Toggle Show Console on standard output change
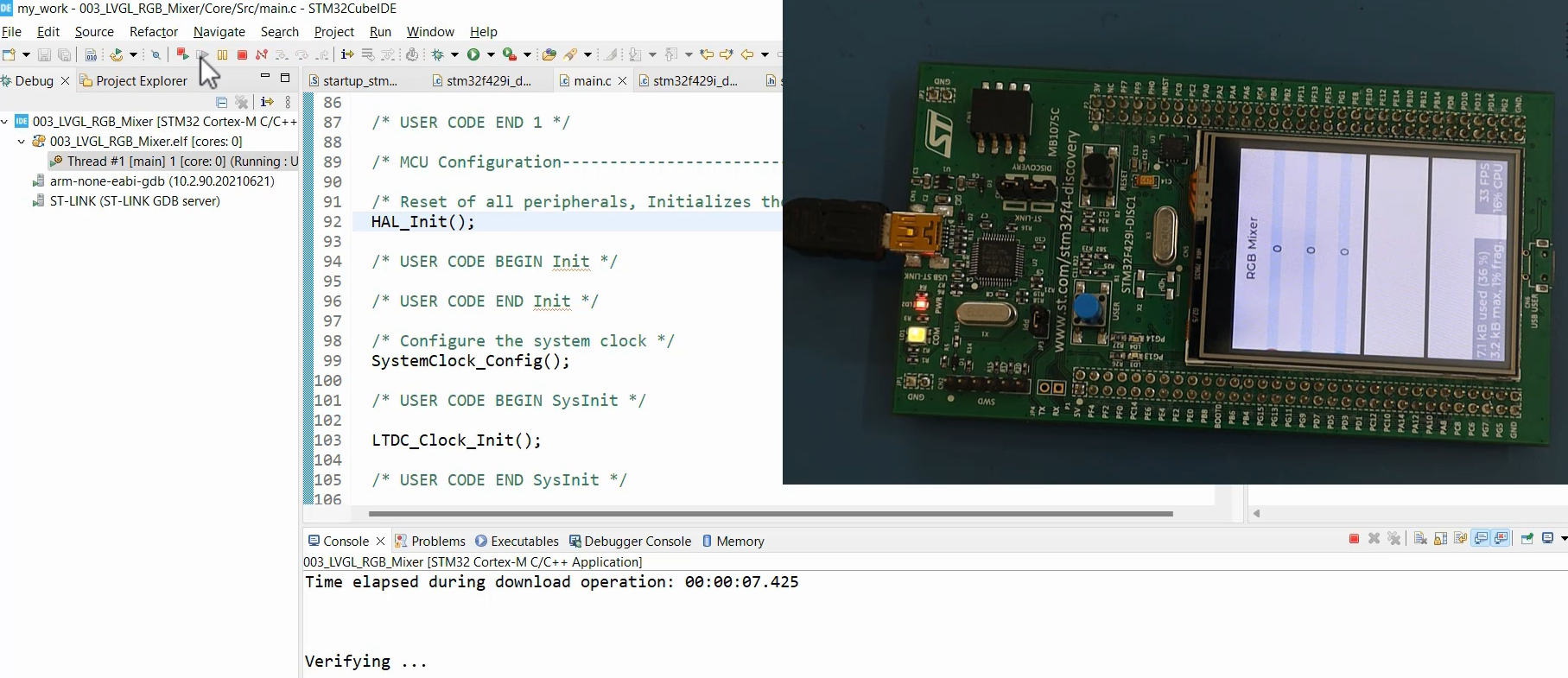The width and height of the screenshot is (1568, 678). (1481, 539)
